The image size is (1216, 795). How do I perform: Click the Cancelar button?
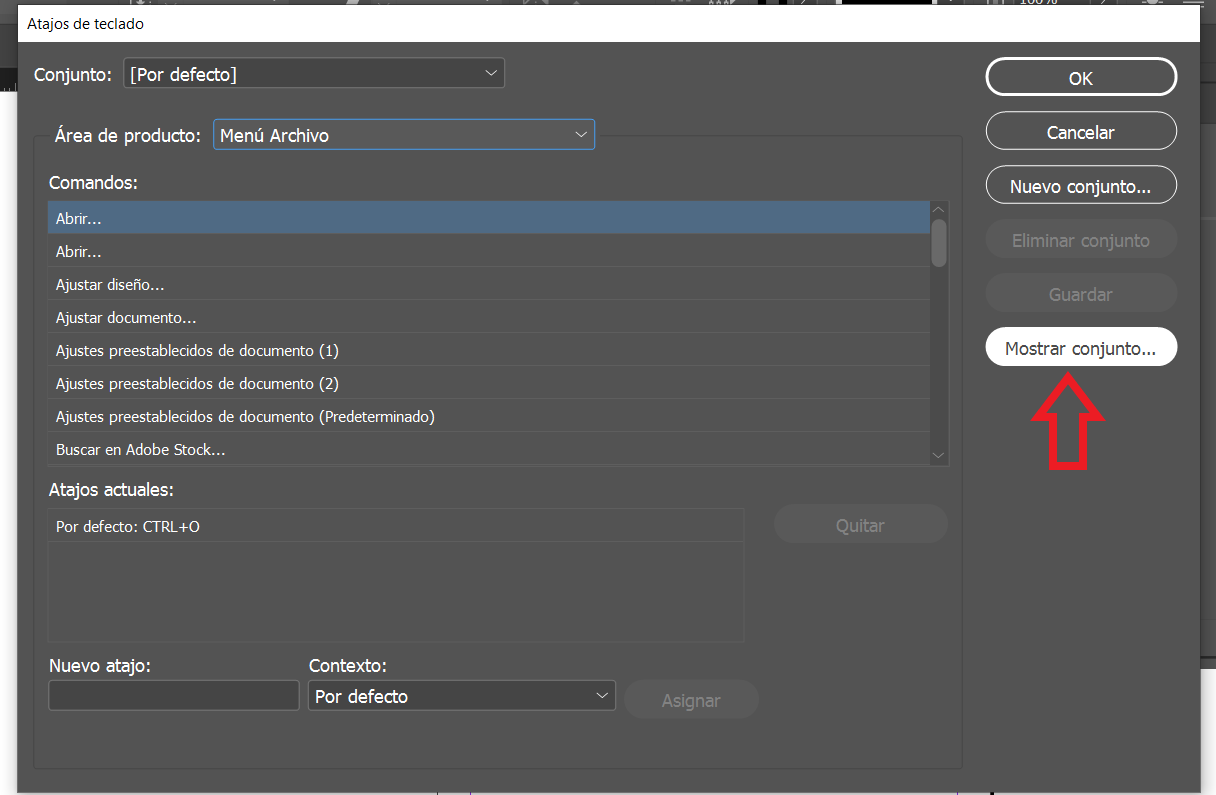(1081, 130)
